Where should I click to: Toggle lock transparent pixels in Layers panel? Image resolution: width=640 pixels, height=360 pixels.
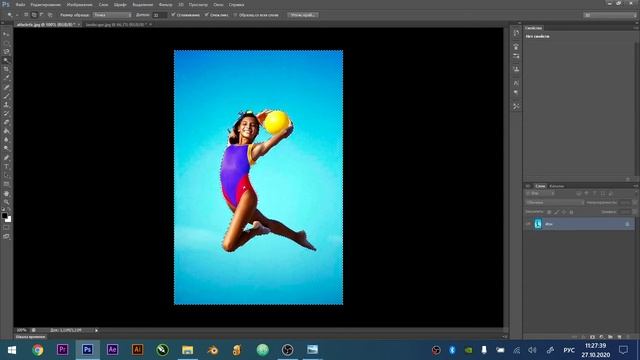(x=549, y=212)
